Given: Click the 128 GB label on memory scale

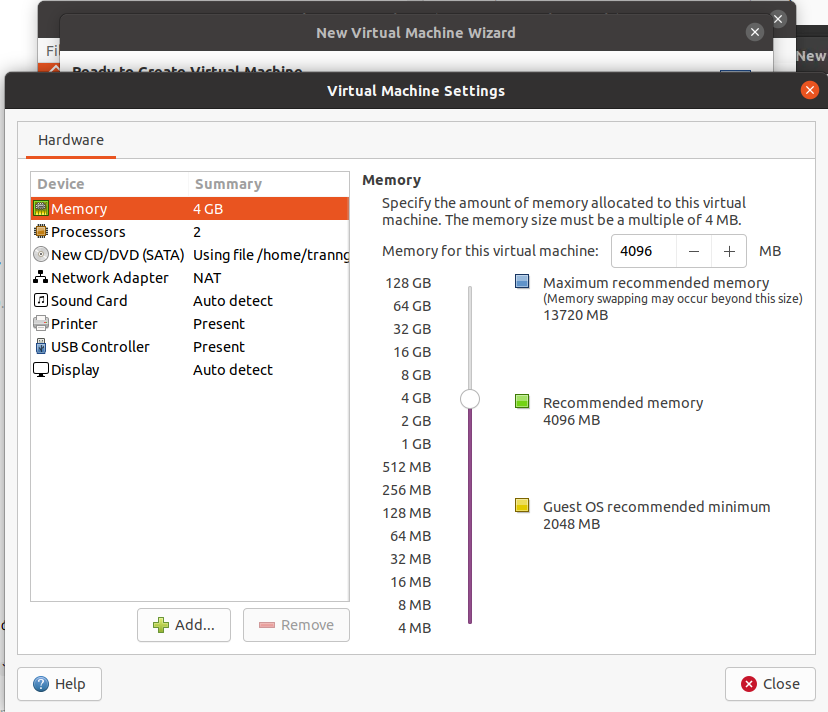Looking at the screenshot, I should tap(408, 283).
